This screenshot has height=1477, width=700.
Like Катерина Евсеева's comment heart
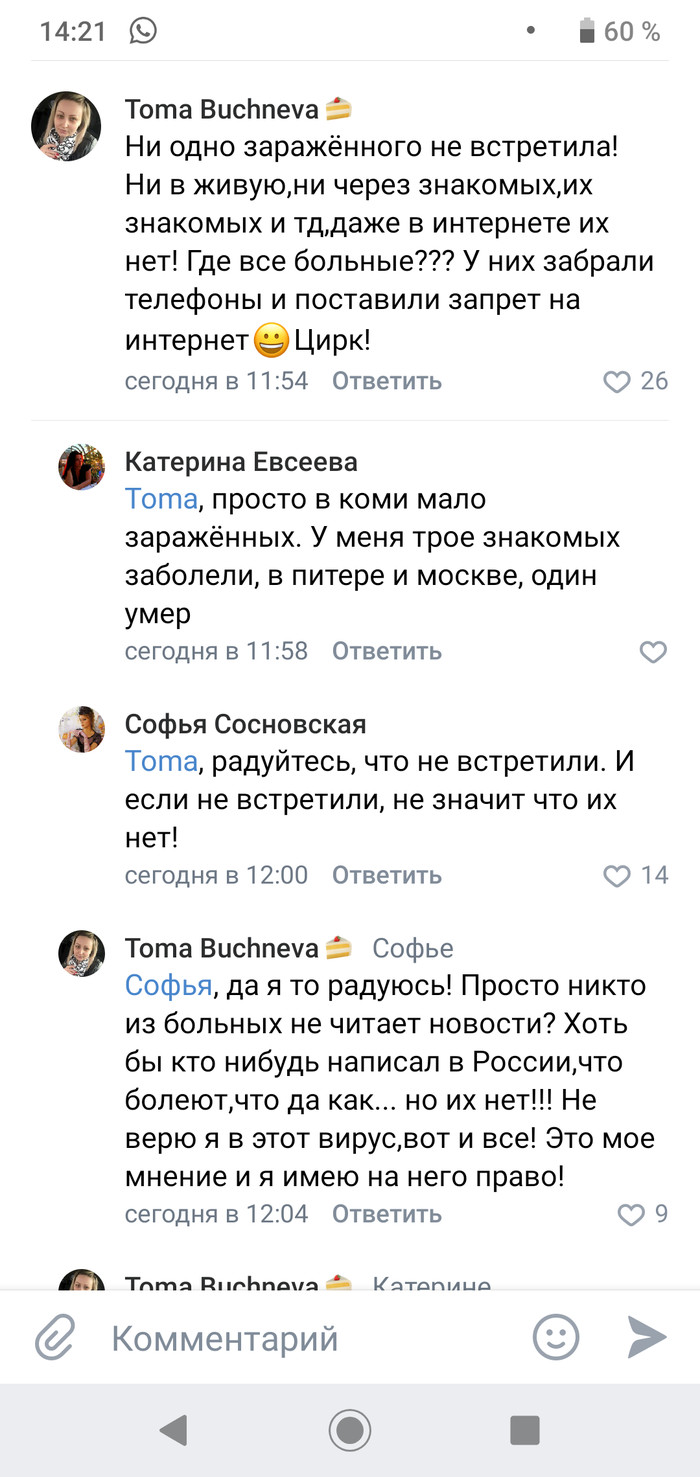(652, 652)
